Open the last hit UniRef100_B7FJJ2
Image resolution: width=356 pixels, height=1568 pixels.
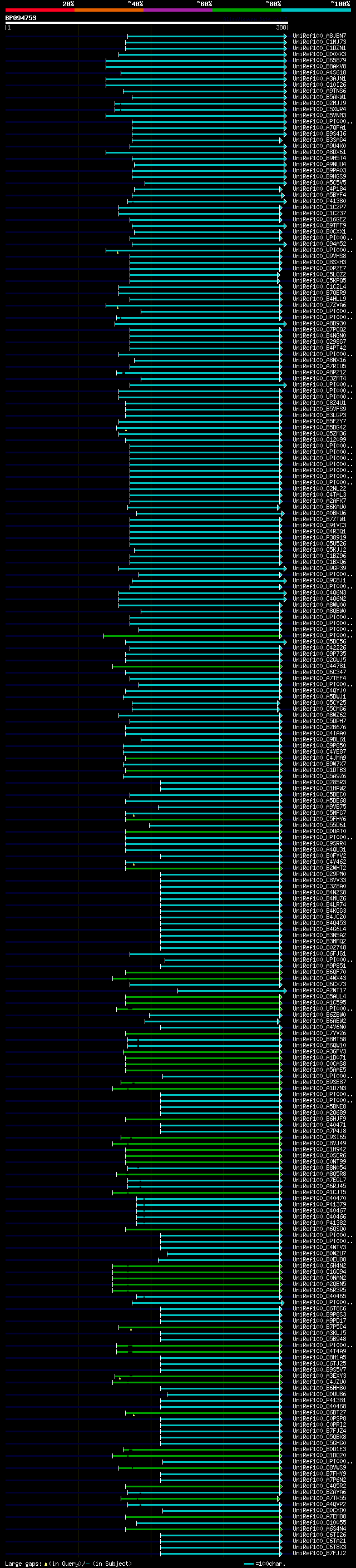[x=319, y=1553]
